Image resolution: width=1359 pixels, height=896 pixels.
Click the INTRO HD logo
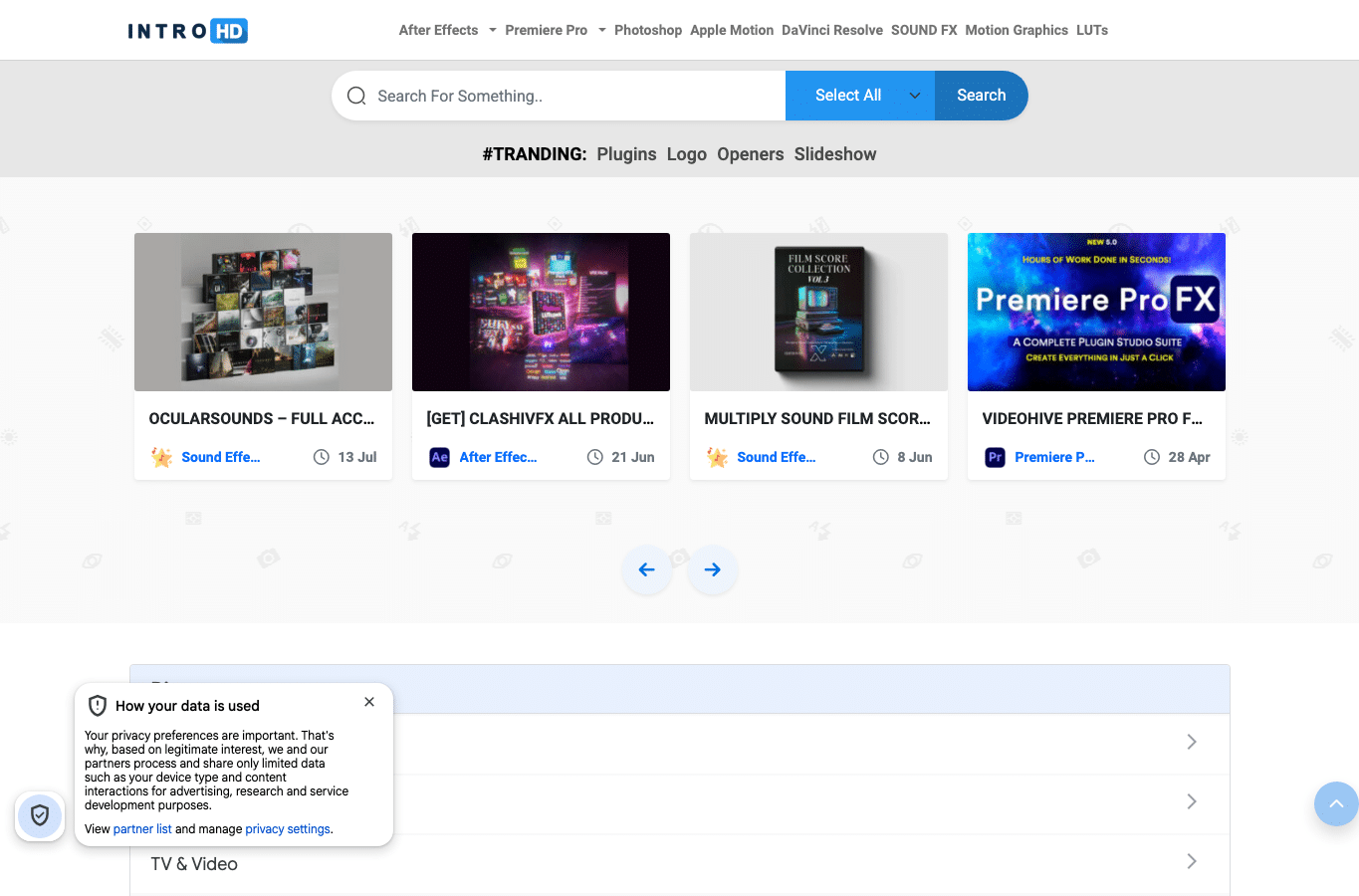point(188,31)
